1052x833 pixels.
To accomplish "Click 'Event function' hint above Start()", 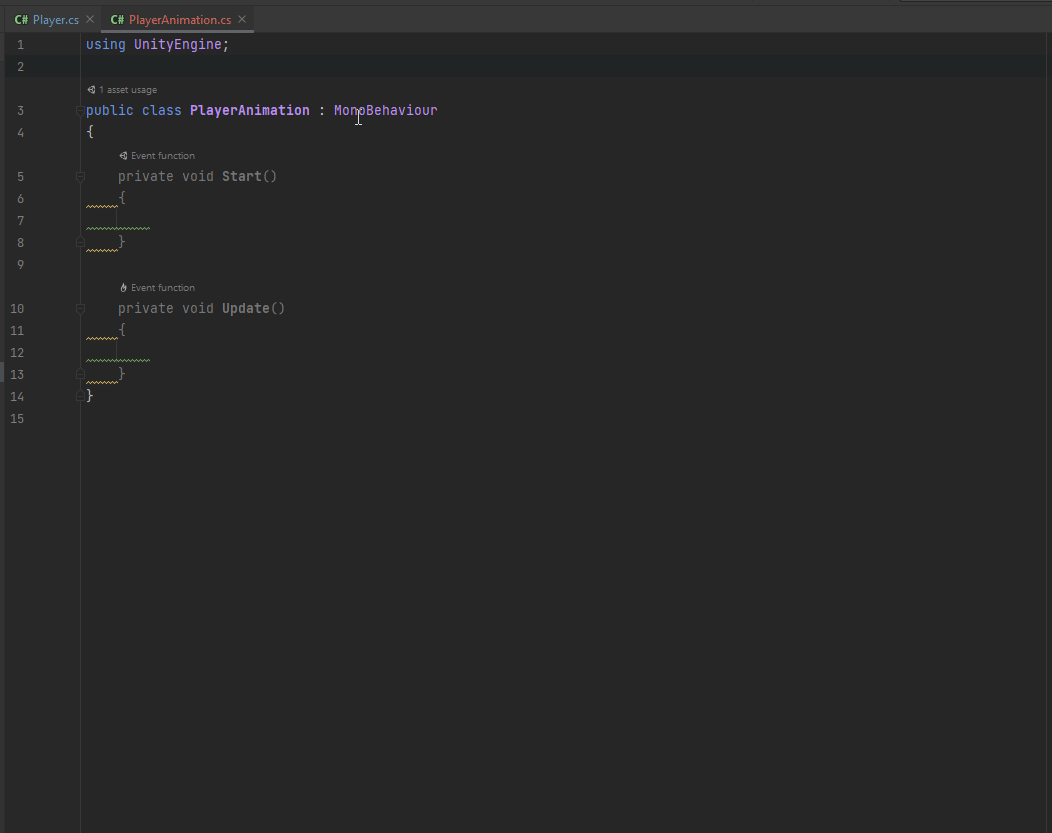I will click(x=162, y=156).
